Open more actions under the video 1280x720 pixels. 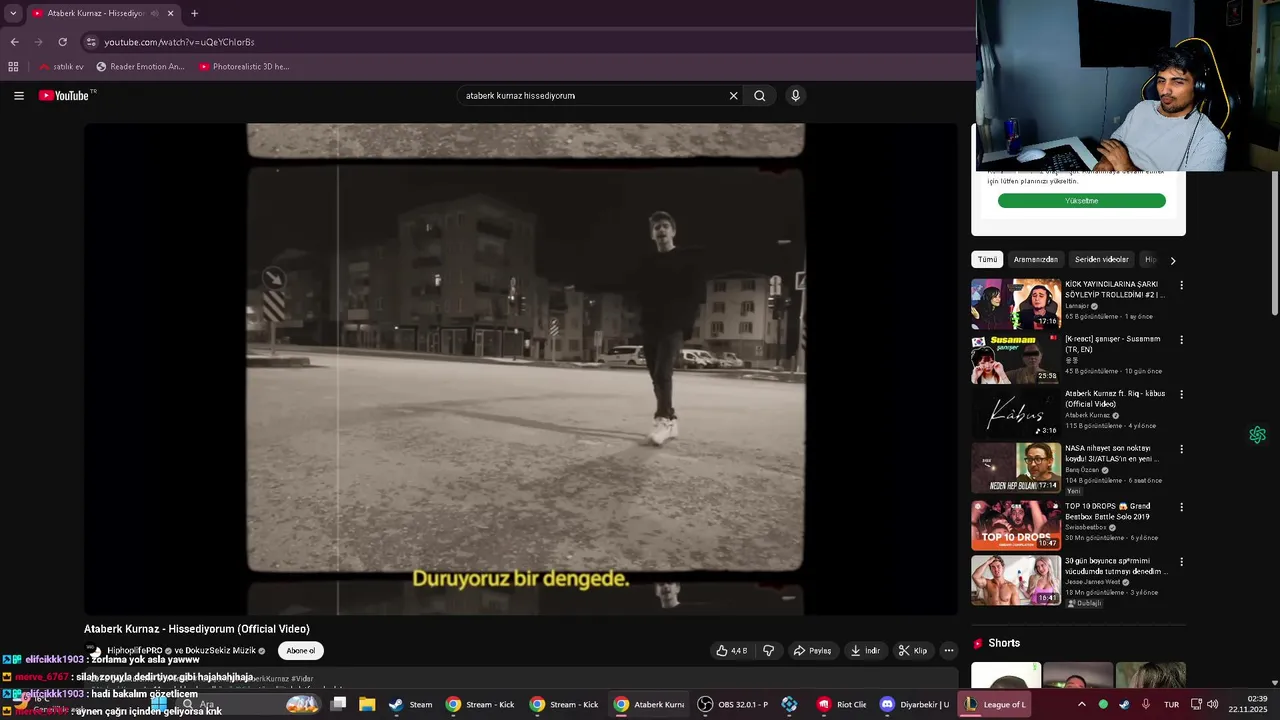[949, 651]
